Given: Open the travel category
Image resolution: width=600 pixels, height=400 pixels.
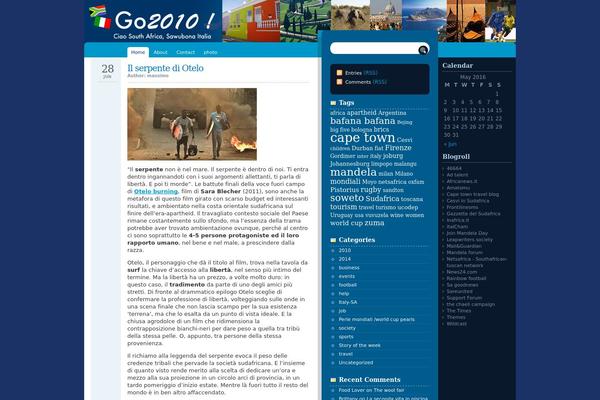Looking at the screenshot, I should click(346, 354).
